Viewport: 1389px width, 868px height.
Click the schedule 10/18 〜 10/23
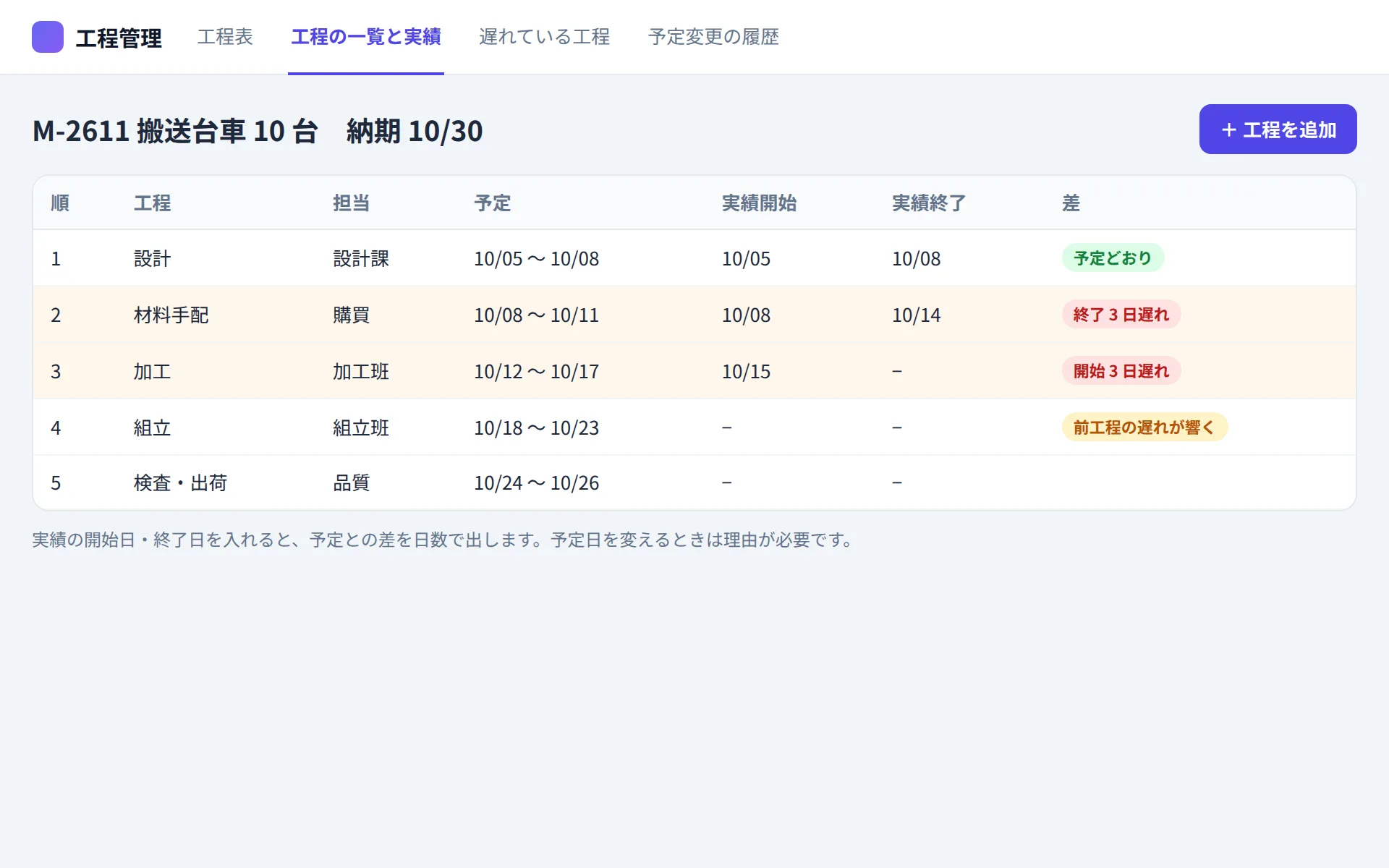coord(537,427)
